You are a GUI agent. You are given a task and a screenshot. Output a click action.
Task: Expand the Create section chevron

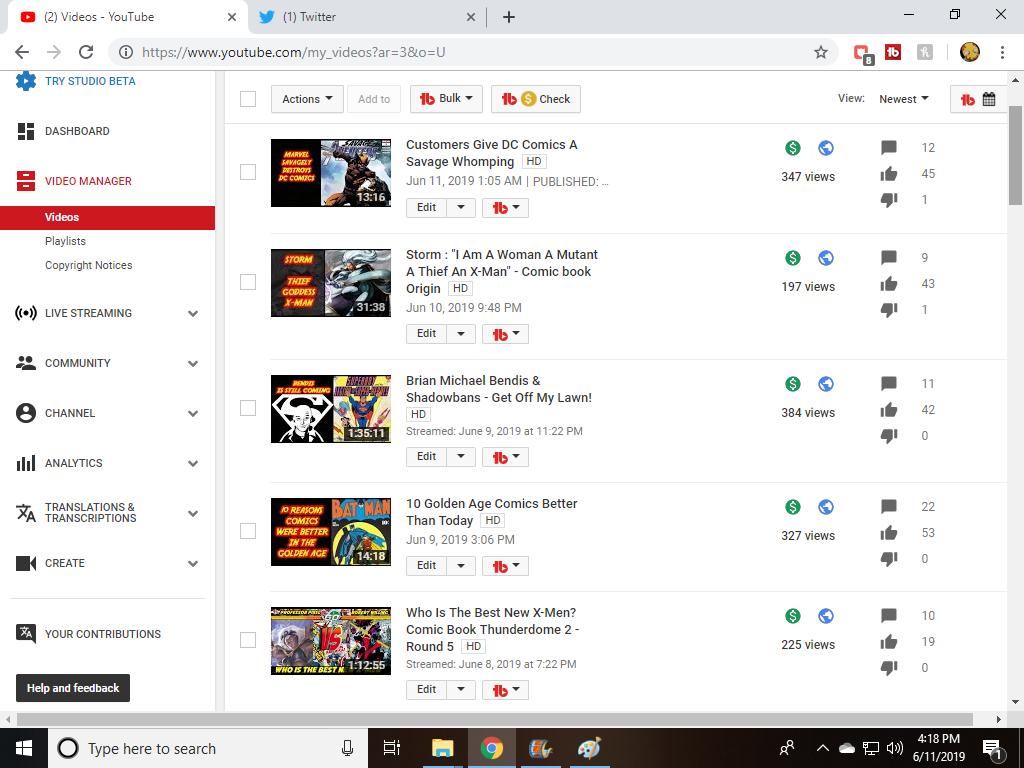click(x=193, y=564)
